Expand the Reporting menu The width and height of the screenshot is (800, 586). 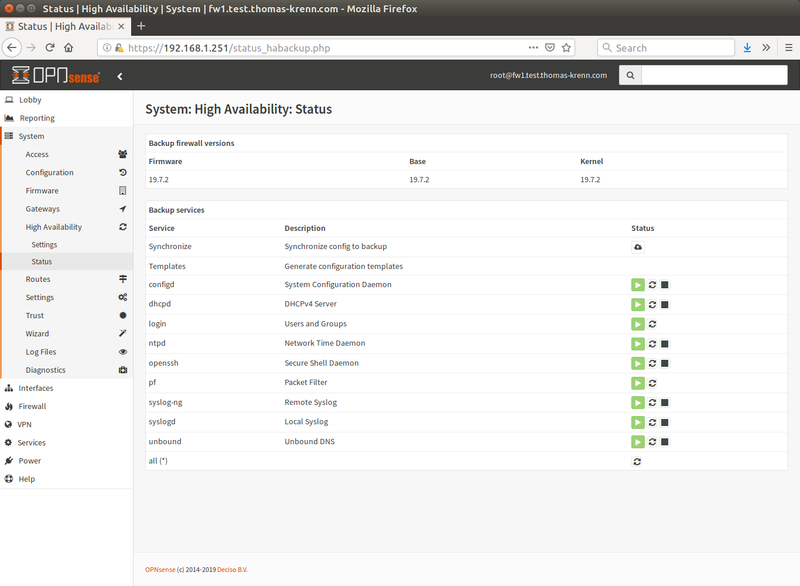pyautogui.click(x=67, y=118)
